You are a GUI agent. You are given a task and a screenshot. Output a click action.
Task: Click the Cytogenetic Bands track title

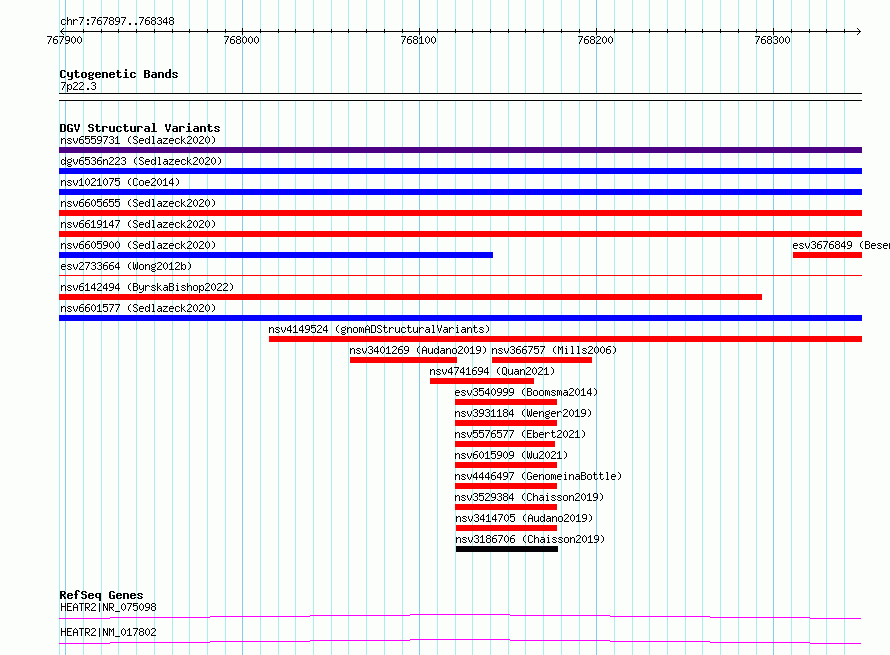click(119, 74)
